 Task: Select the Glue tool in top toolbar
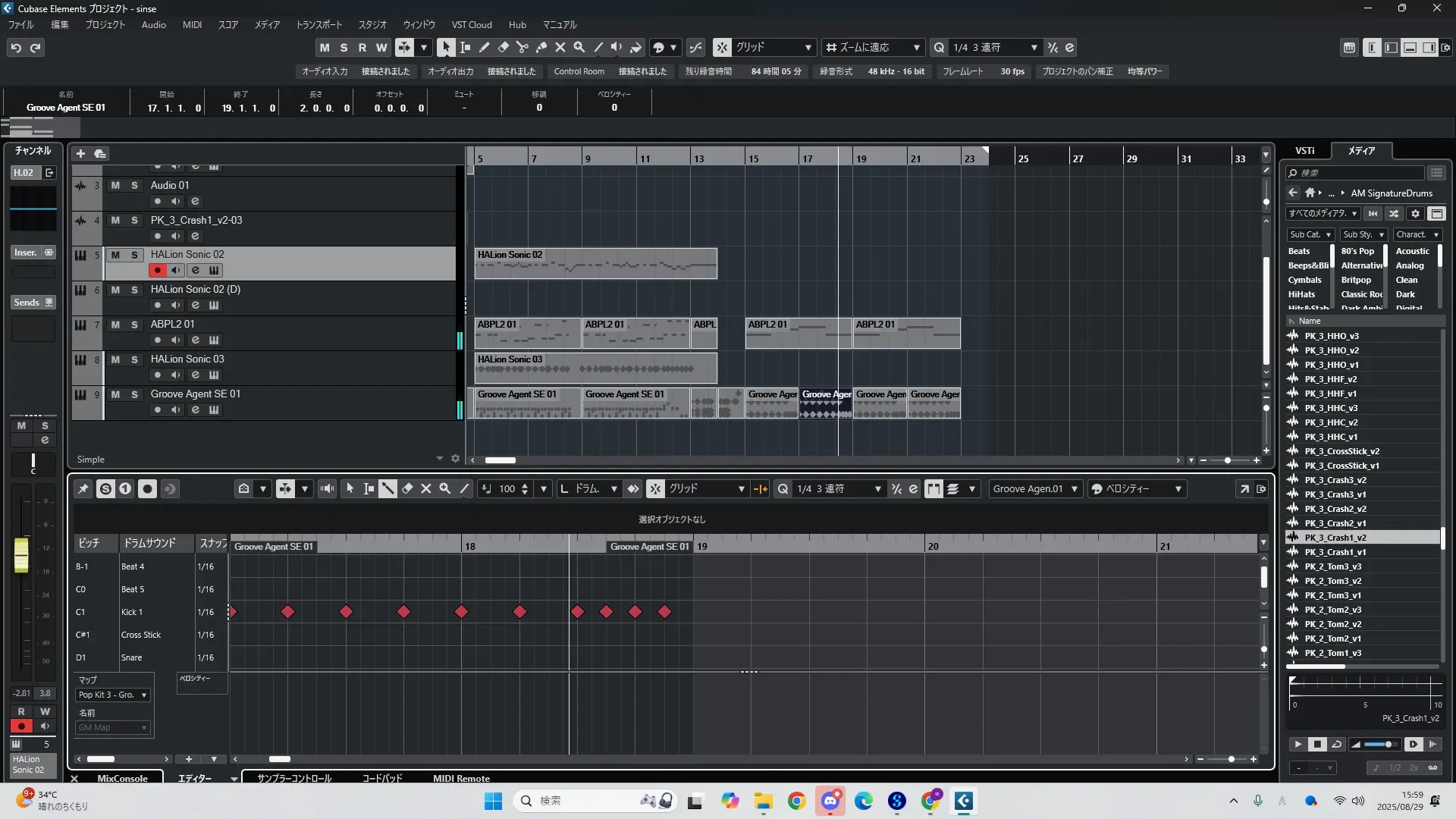click(x=541, y=47)
